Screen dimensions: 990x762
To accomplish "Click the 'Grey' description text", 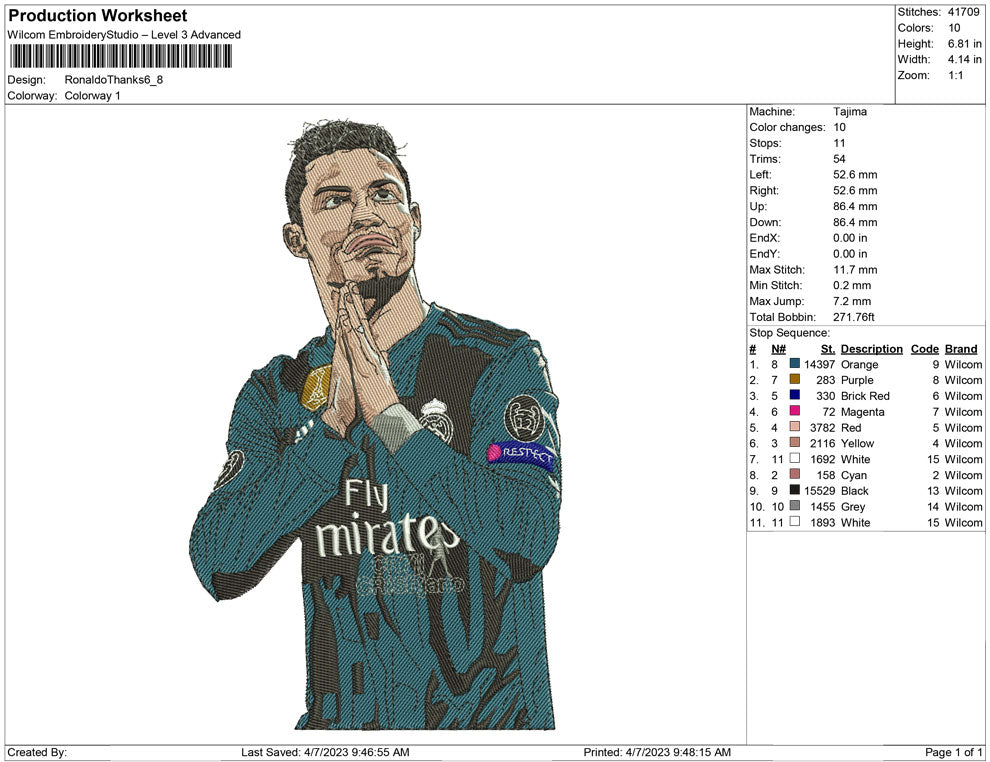I will coord(853,506).
